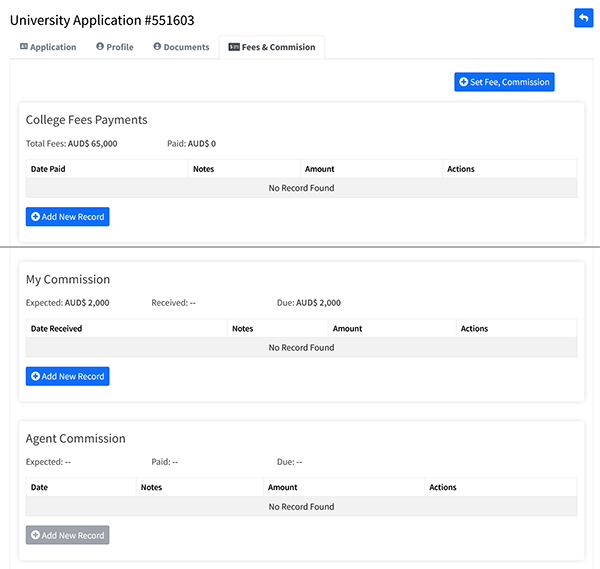This screenshot has width=600, height=569.
Task: Click Amount column header in College Fees table
Action: [x=319, y=169]
